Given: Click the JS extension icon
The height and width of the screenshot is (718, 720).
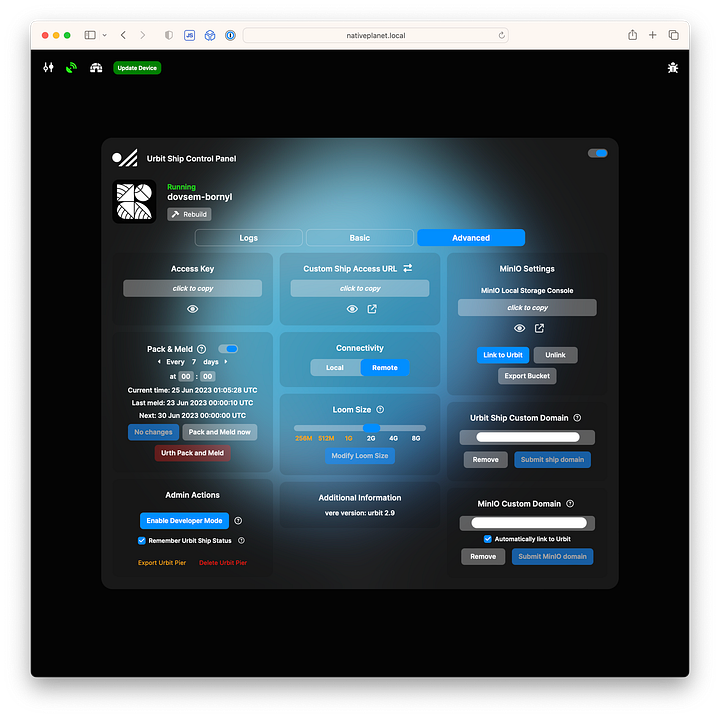Looking at the screenshot, I should (190, 35).
